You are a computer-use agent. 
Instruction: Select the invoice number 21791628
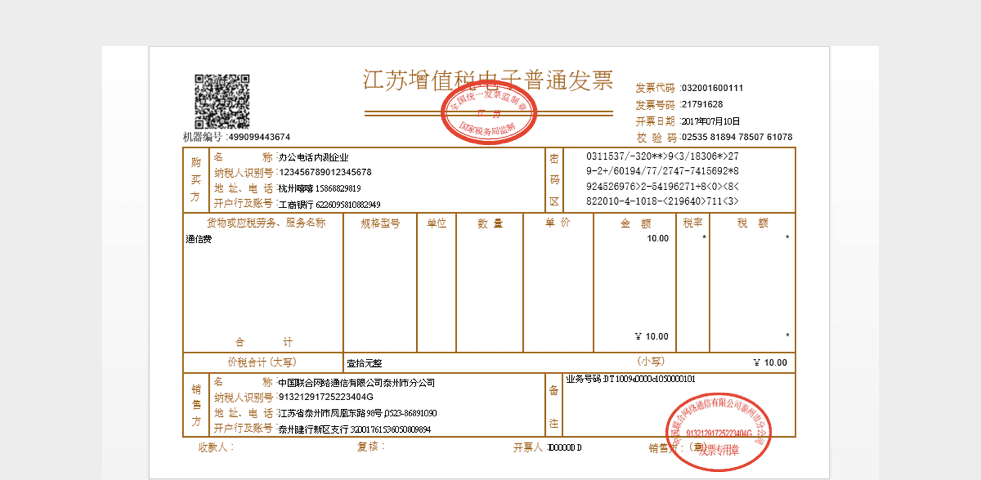[702, 104]
